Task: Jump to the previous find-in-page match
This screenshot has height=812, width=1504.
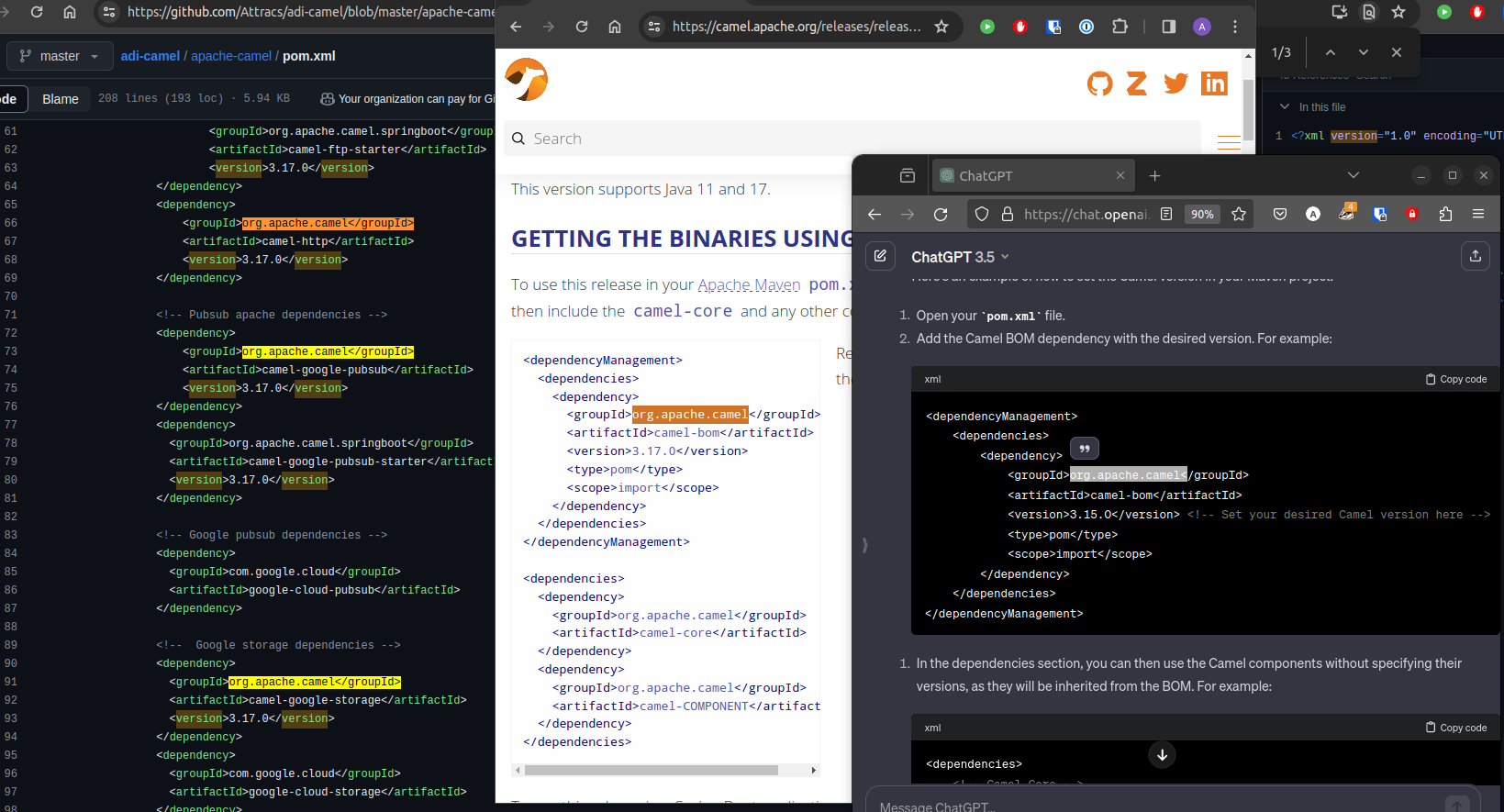Action: tap(1331, 52)
